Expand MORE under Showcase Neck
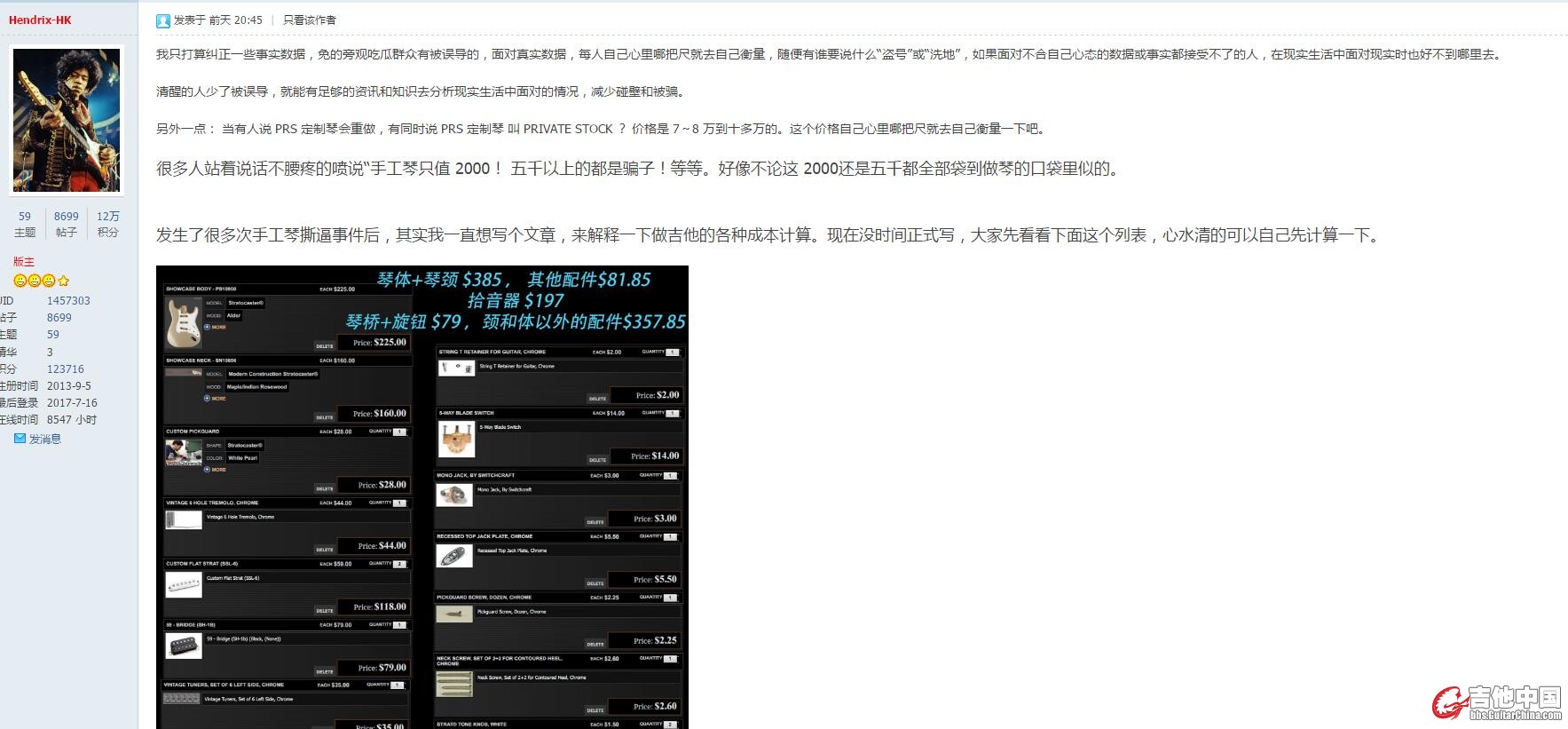1568x729 pixels. point(217,399)
